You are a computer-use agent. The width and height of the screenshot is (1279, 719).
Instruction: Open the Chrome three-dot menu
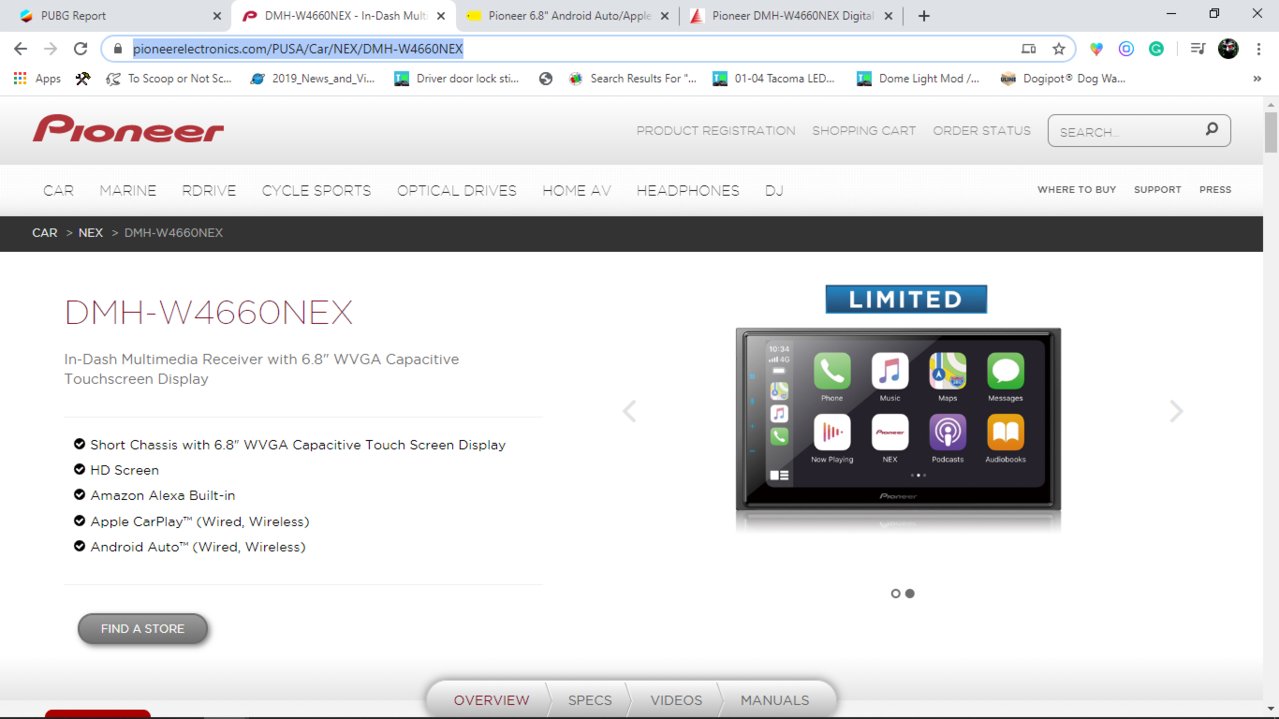point(1257,48)
